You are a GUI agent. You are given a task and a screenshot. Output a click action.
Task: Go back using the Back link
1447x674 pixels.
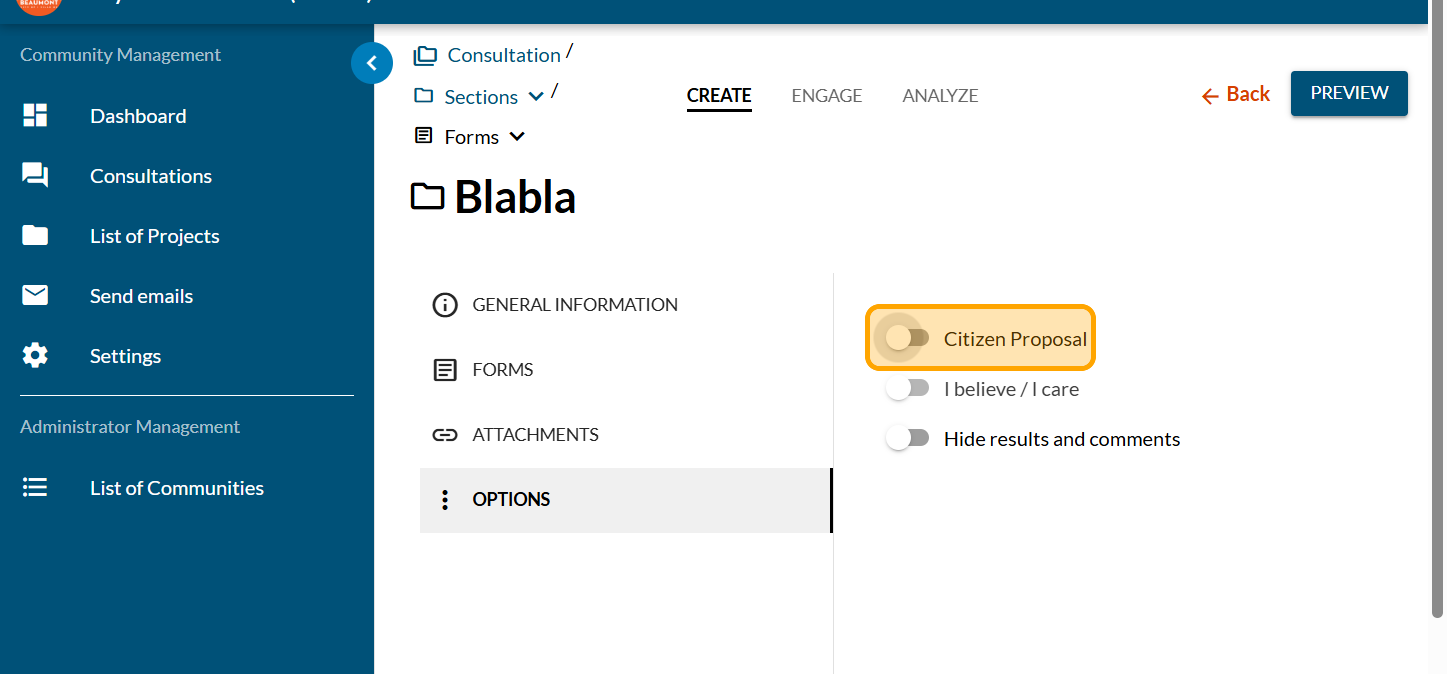coord(1236,94)
